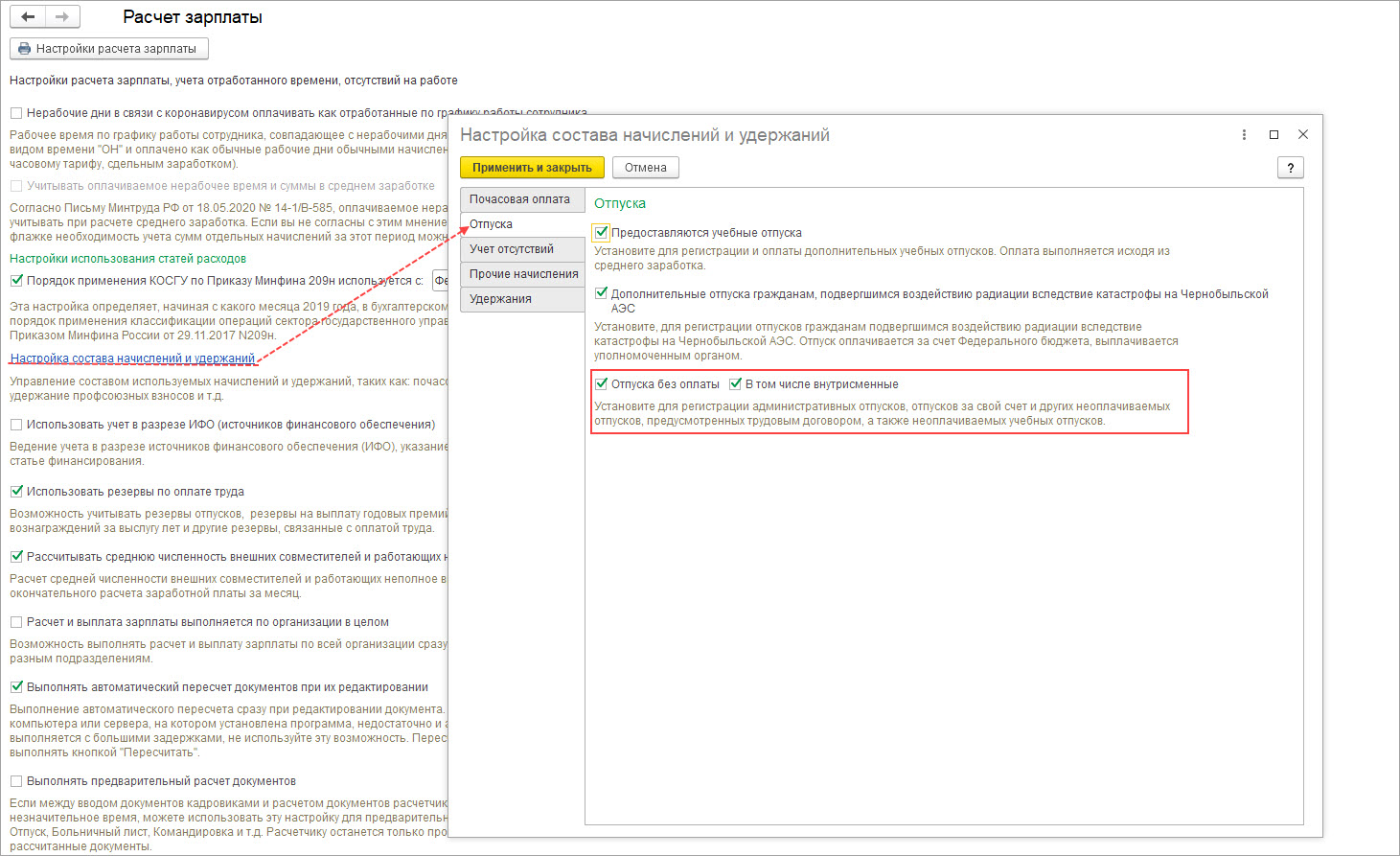
Task: Open the Удержания tab
Action: click(x=522, y=299)
